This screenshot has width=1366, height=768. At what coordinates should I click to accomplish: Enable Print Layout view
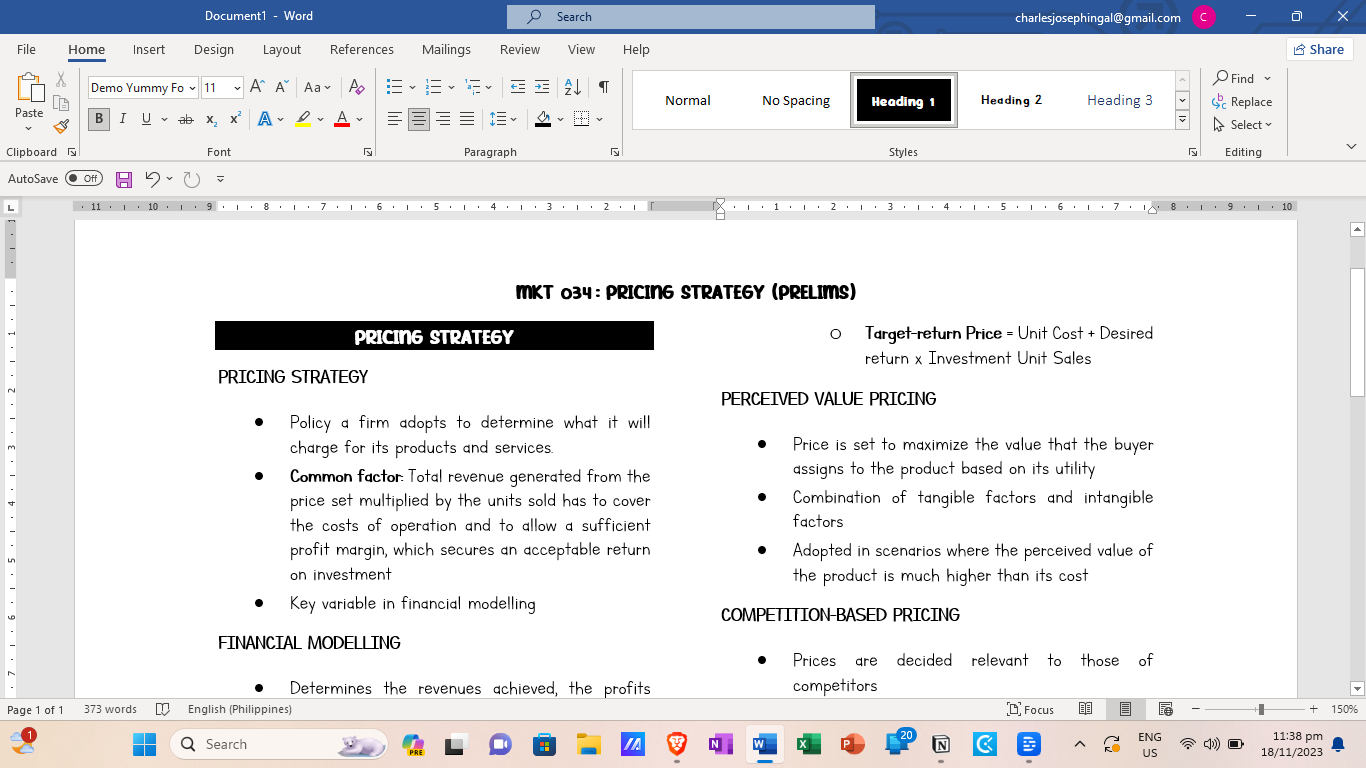point(1125,709)
